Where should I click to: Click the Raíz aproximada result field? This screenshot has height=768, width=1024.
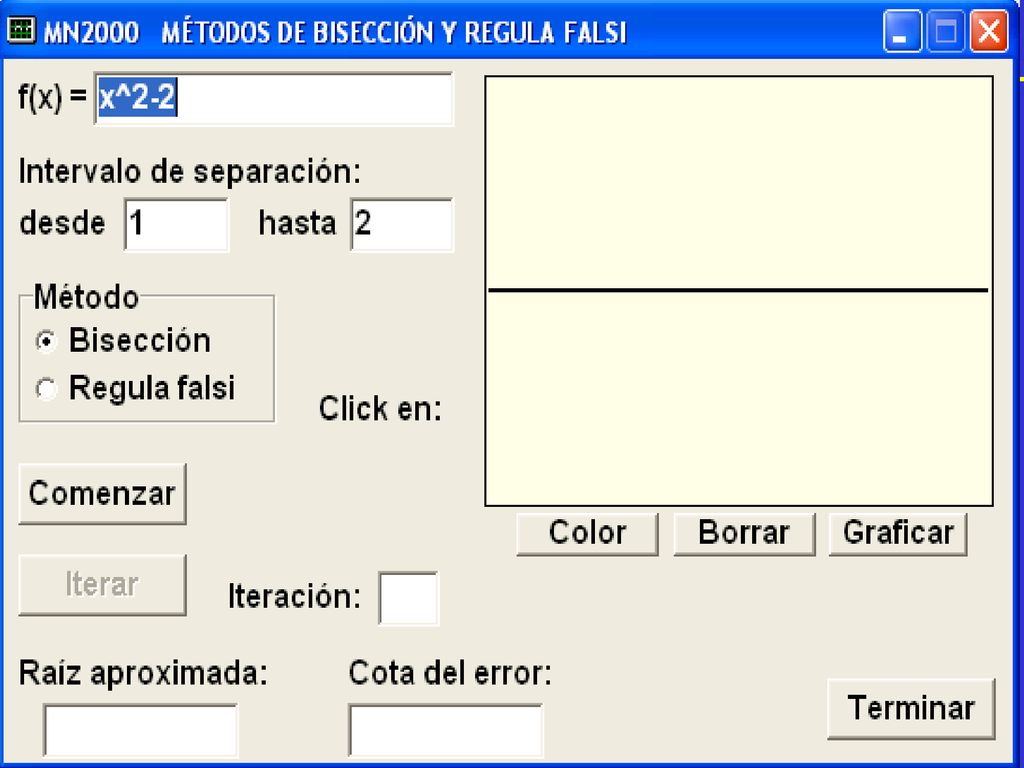[x=140, y=730]
